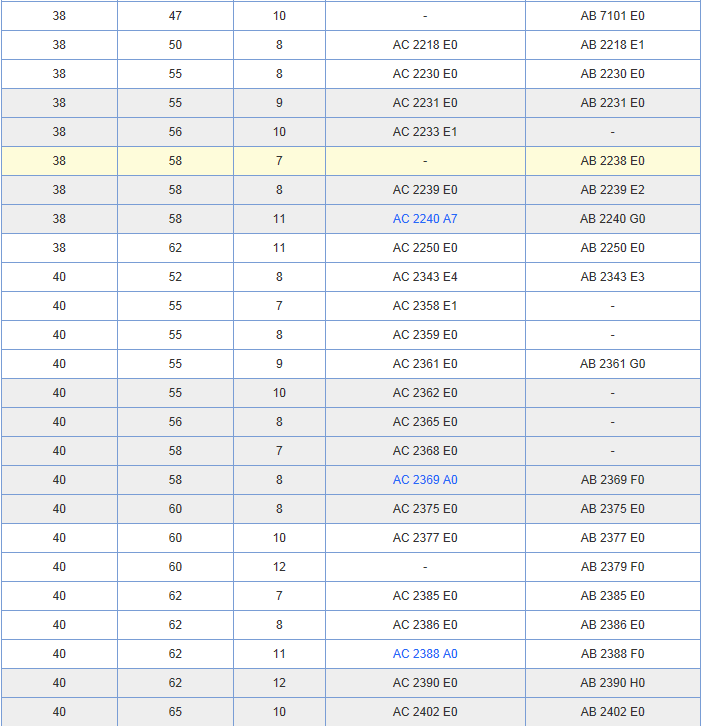Select the AB 2218 E1 entry
The image size is (702, 726).
(612, 45)
